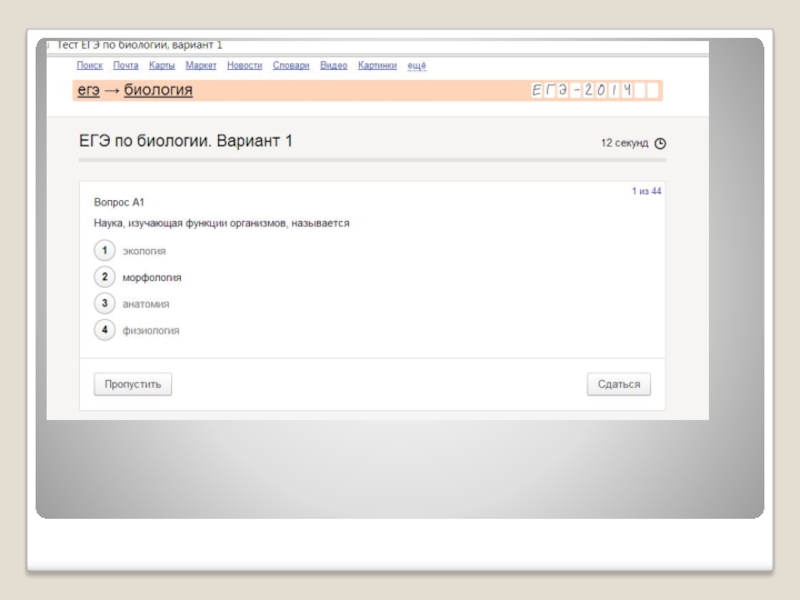Visit the Маркет link
This screenshot has height=600, width=800.
(x=201, y=65)
